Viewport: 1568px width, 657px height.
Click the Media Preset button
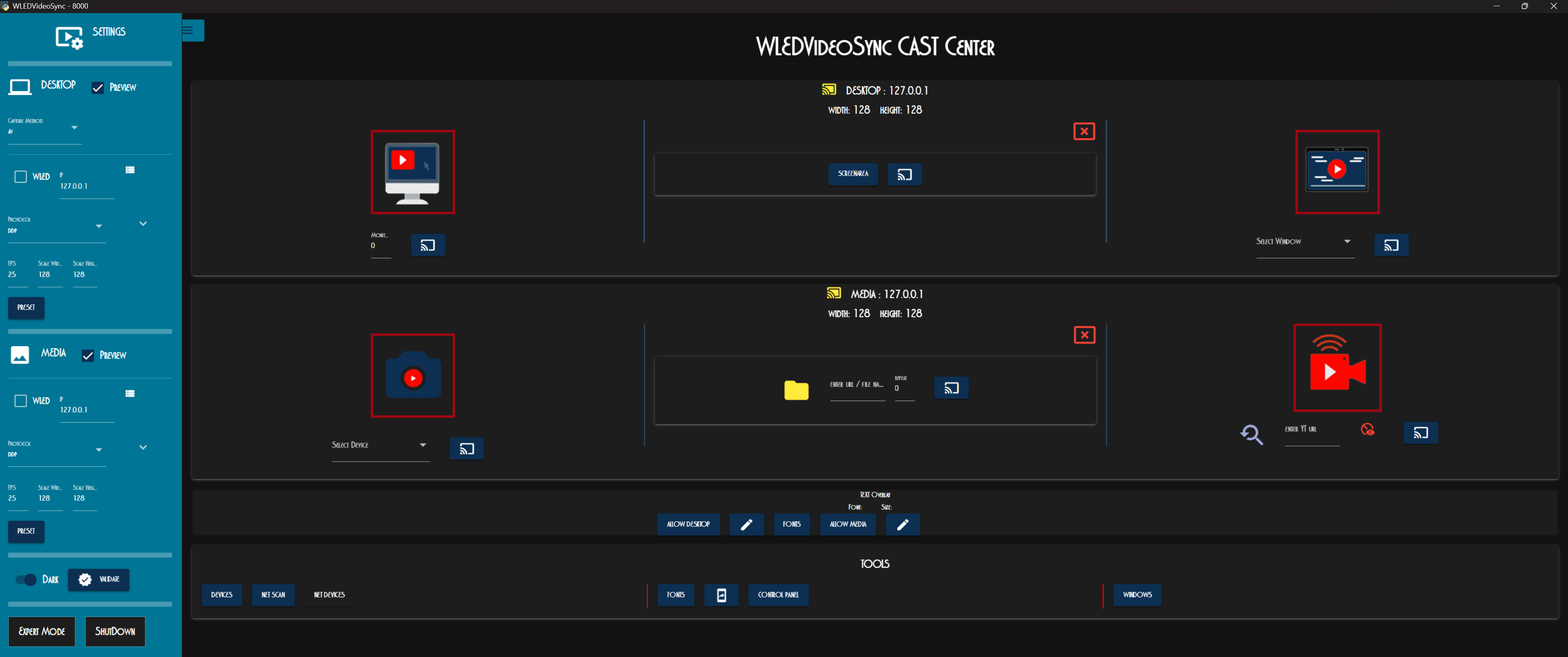click(x=26, y=531)
